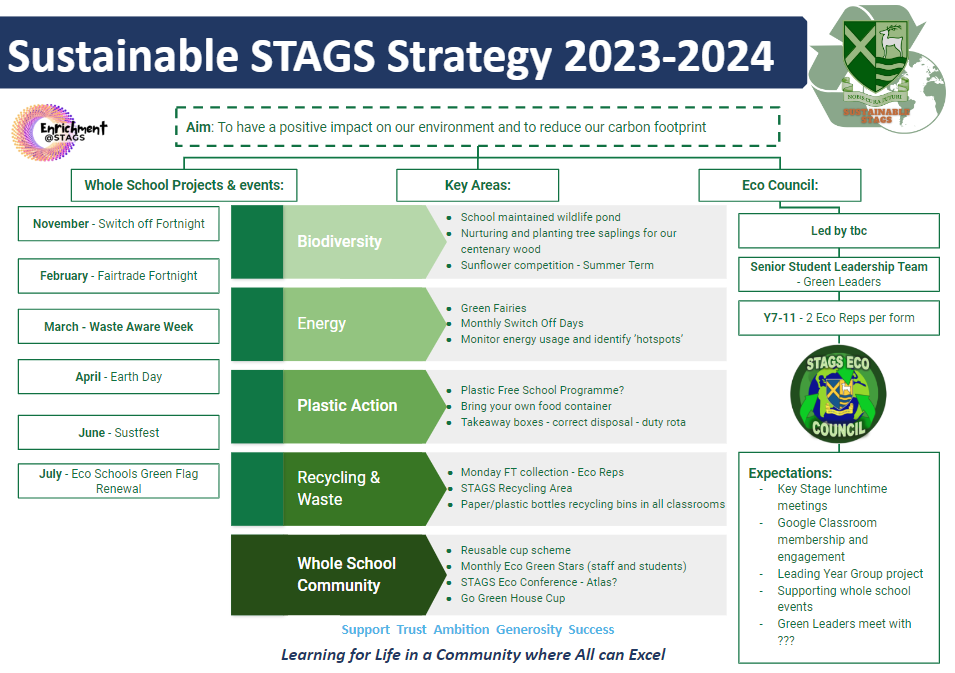This screenshot has height=673, width=955.
Task: Select the Whole School Community arrow label
Action: (339, 574)
